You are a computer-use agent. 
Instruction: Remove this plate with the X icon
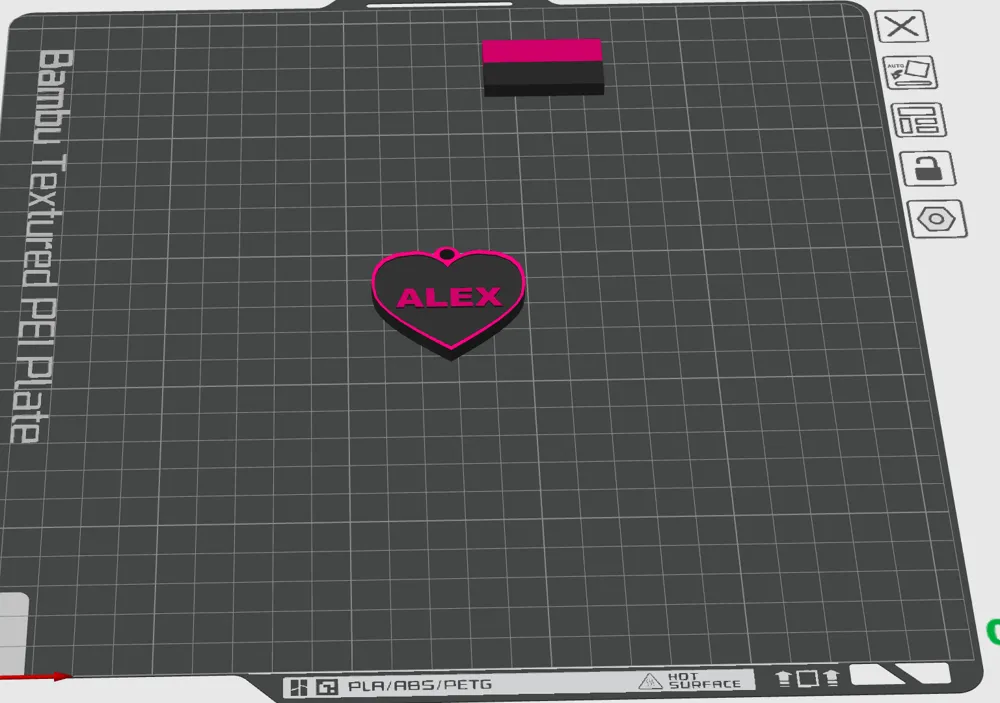coord(901,27)
